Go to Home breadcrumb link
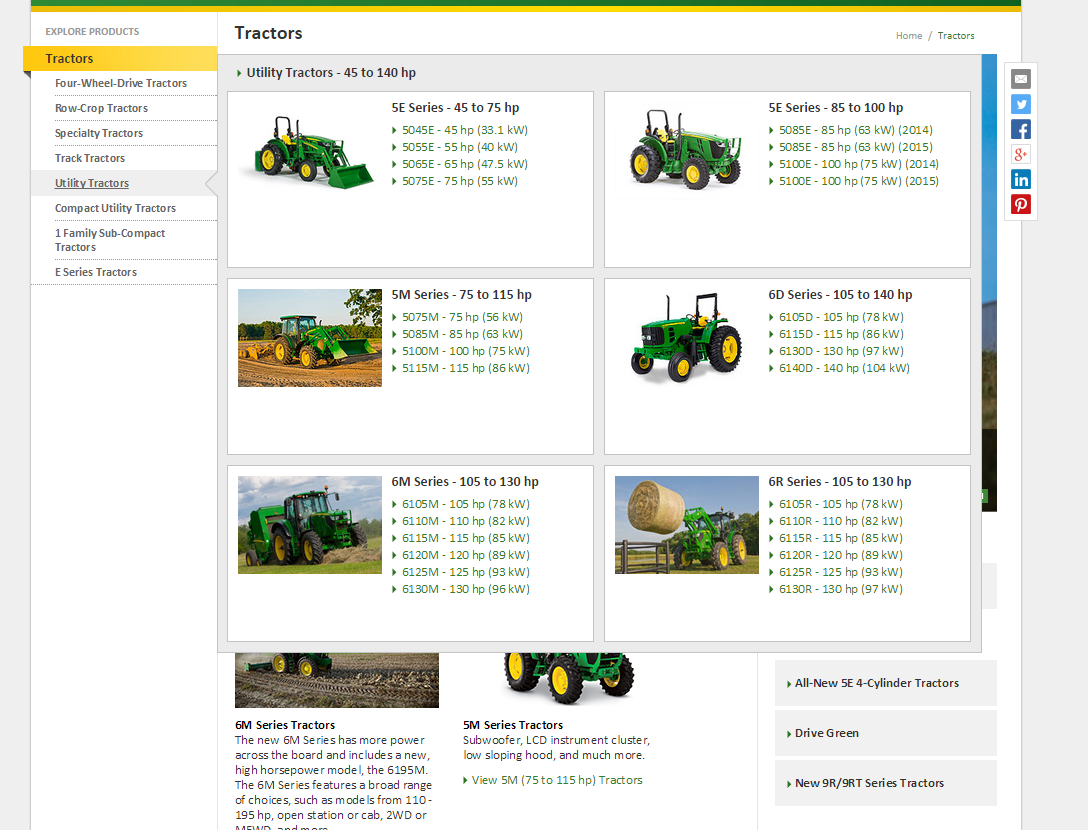Image resolution: width=1088 pixels, height=830 pixels. tap(908, 36)
